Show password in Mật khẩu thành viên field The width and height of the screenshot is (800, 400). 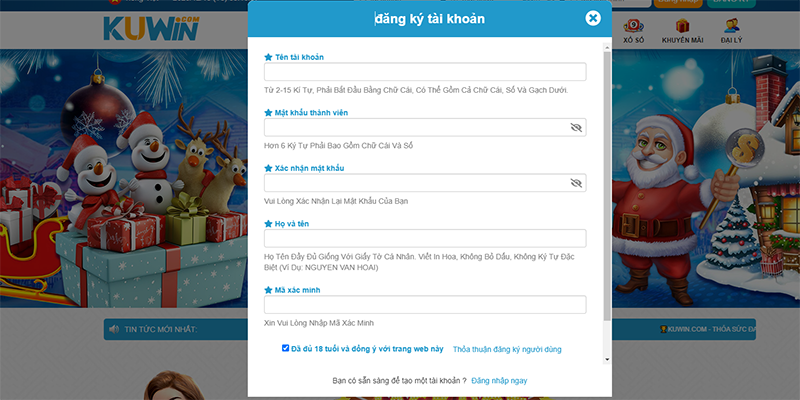tap(575, 128)
